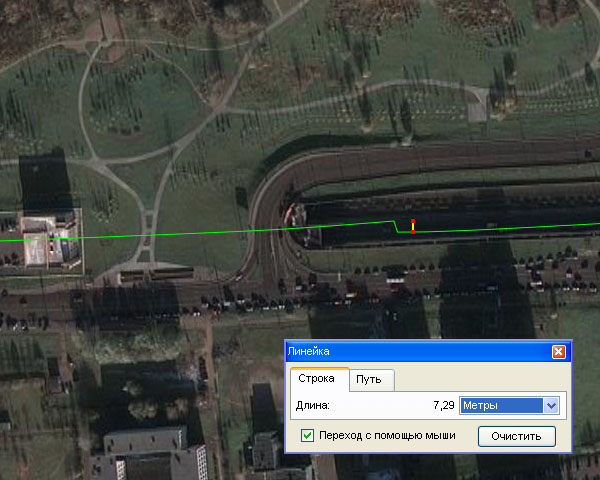Toggle the Переход с помощью мыши checkbox
The image size is (600, 480).
(x=308, y=436)
